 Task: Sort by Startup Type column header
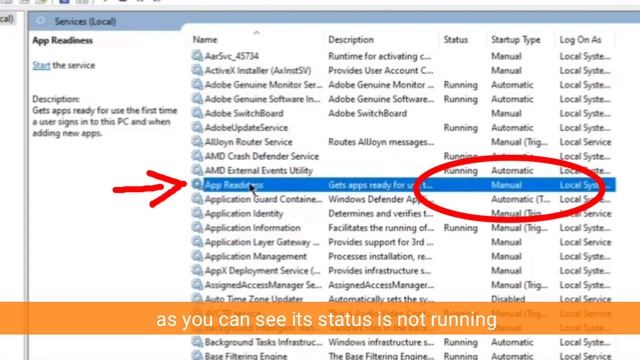(x=516, y=40)
